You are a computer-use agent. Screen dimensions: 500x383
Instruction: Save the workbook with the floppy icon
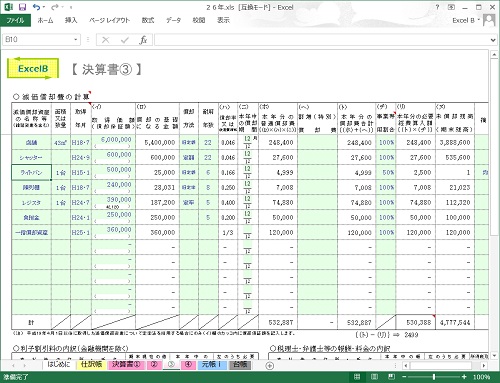(22, 7)
